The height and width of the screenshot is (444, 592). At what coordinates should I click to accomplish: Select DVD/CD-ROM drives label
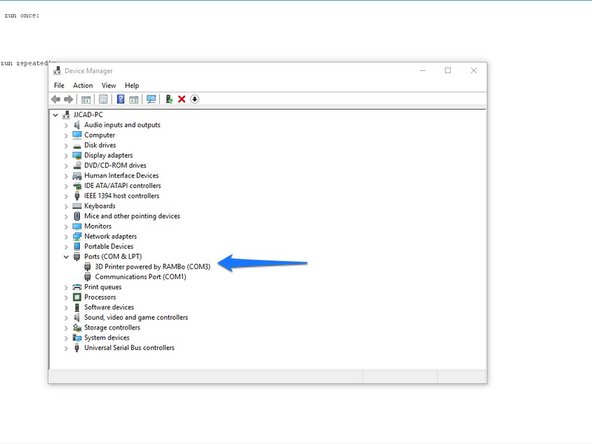115,165
